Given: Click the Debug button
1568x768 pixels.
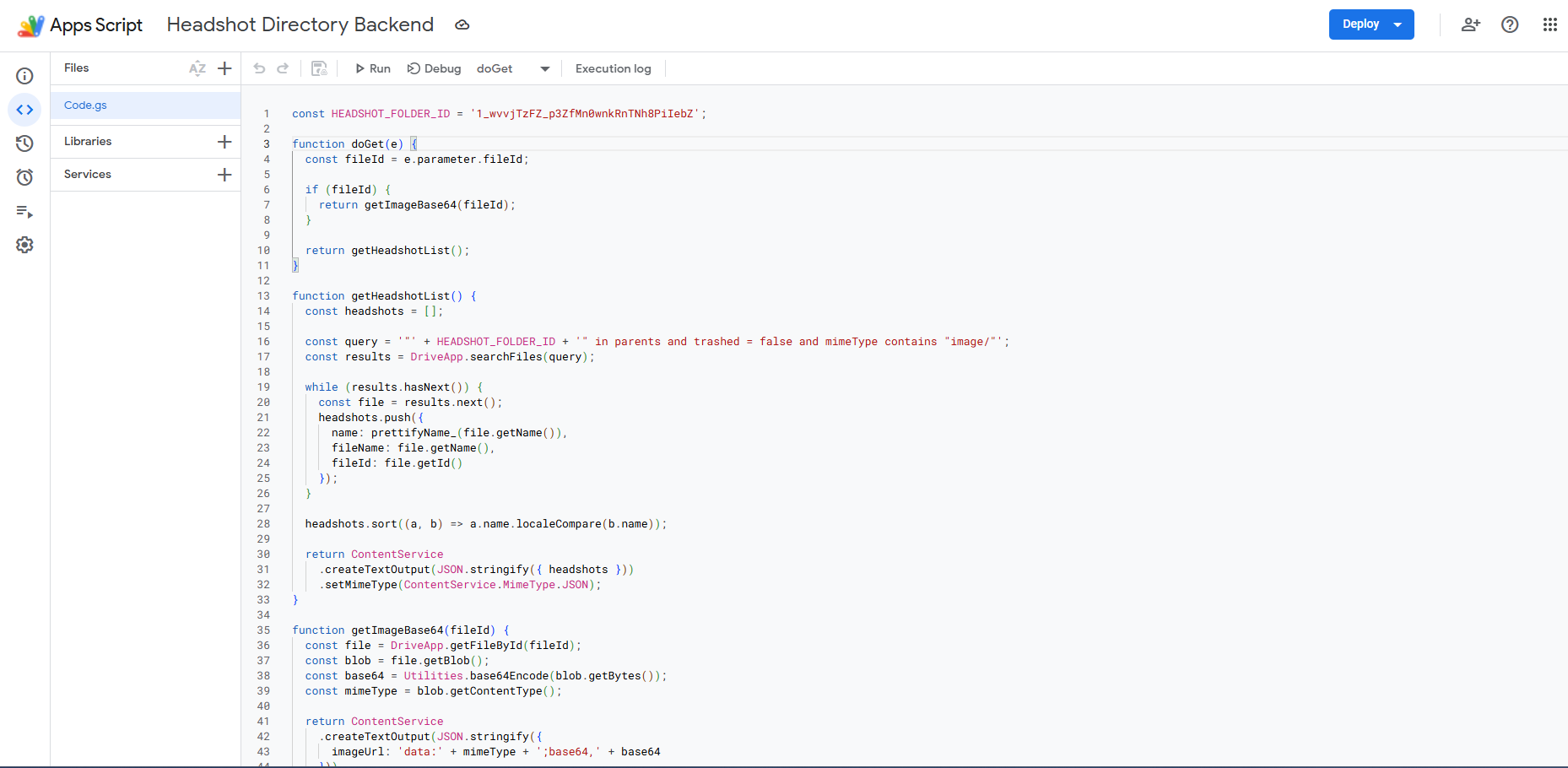Looking at the screenshot, I should click(x=434, y=68).
